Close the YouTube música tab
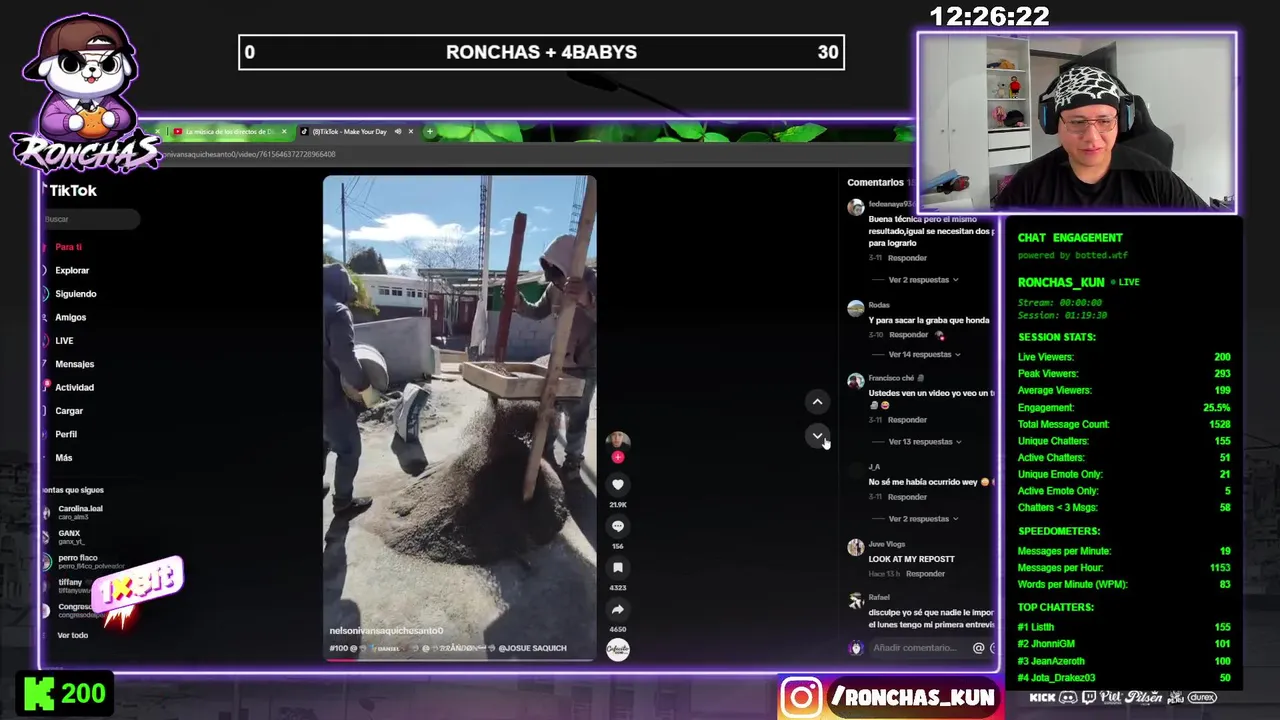The width and height of the screenshot is (1280, 720). click(x=283, y=131)
